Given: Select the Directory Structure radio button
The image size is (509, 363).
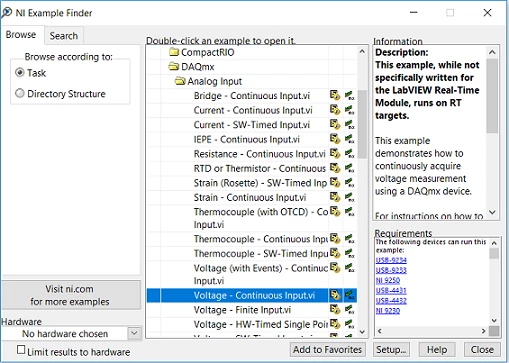Looking at the screenshot, I should 20,93.
